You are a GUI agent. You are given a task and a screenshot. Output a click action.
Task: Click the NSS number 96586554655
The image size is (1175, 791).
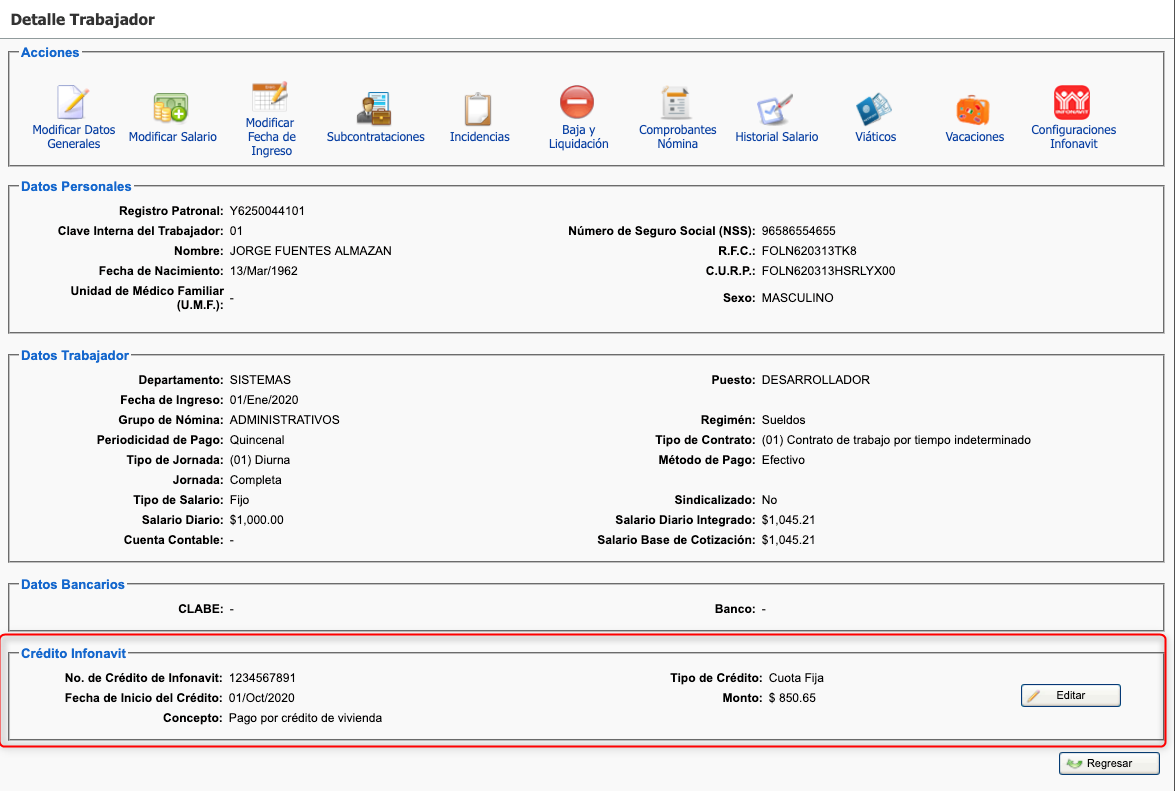click(x=798, y=231)
